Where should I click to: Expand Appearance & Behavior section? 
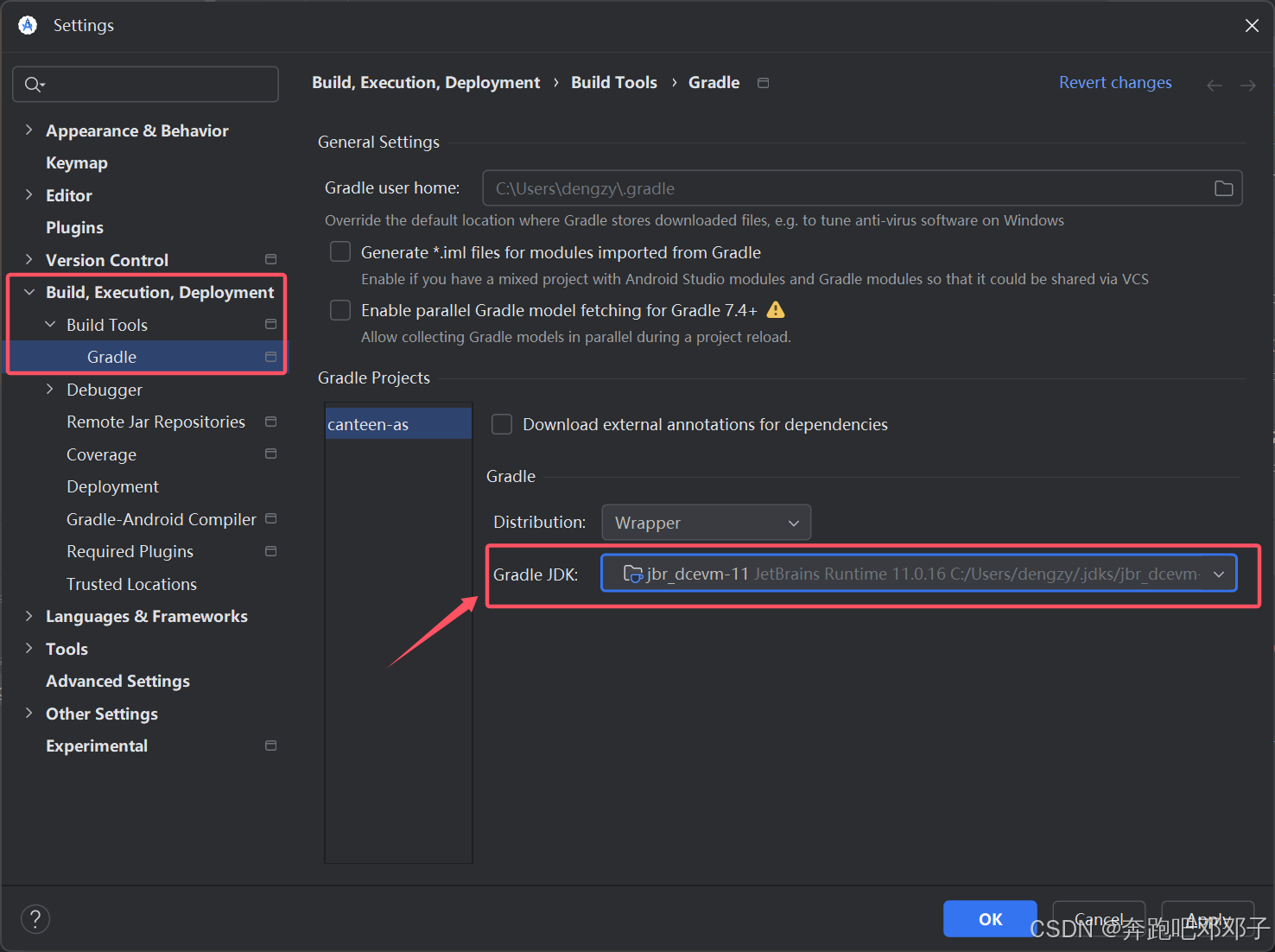pos(29,130)
